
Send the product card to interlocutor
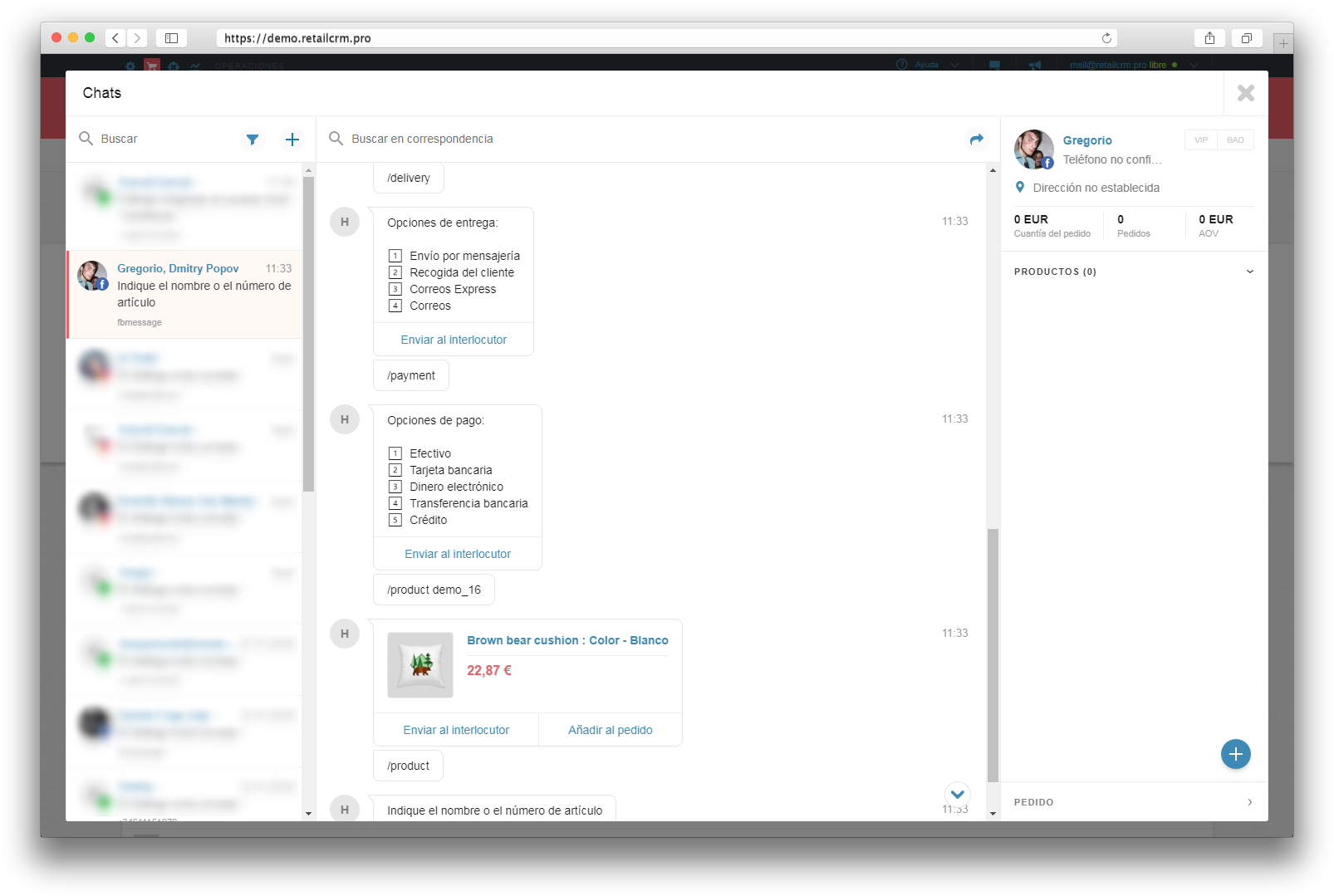click(x=456, y=730)
